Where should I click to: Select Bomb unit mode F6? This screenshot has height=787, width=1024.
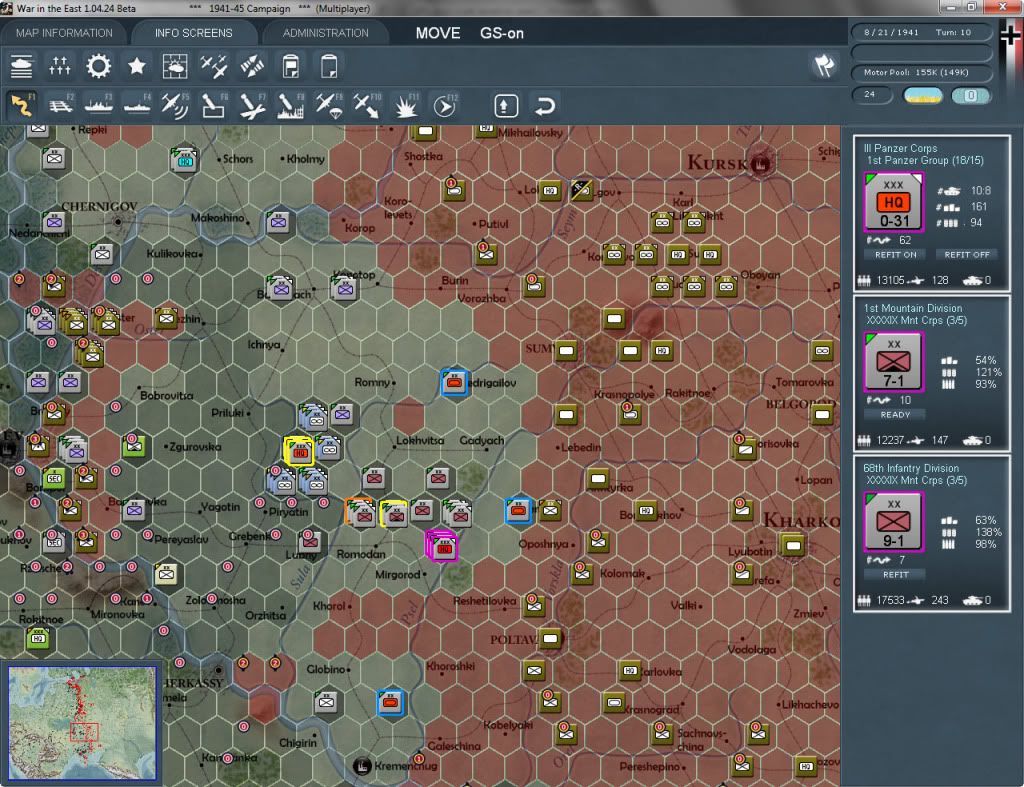tap(214, 105)
